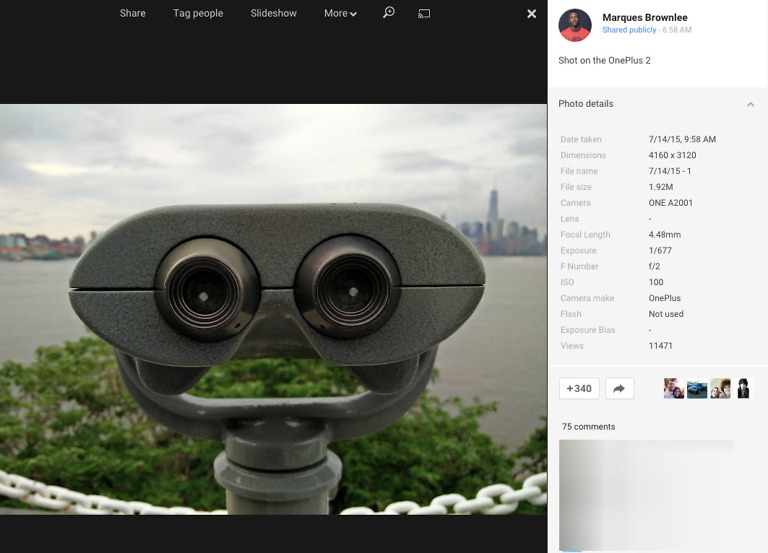Click Share in the top toolbar
This screenshot has width=768, height=553.
(132, 13)
